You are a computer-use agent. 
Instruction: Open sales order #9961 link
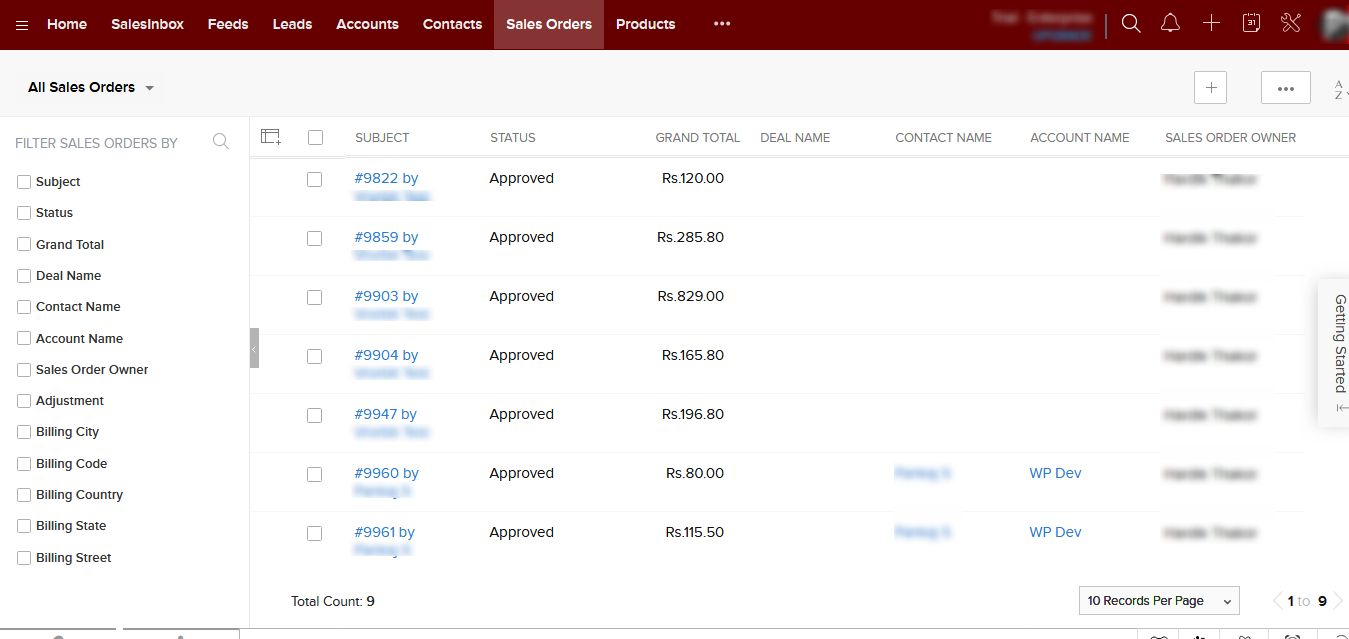[x=384, y=532]
